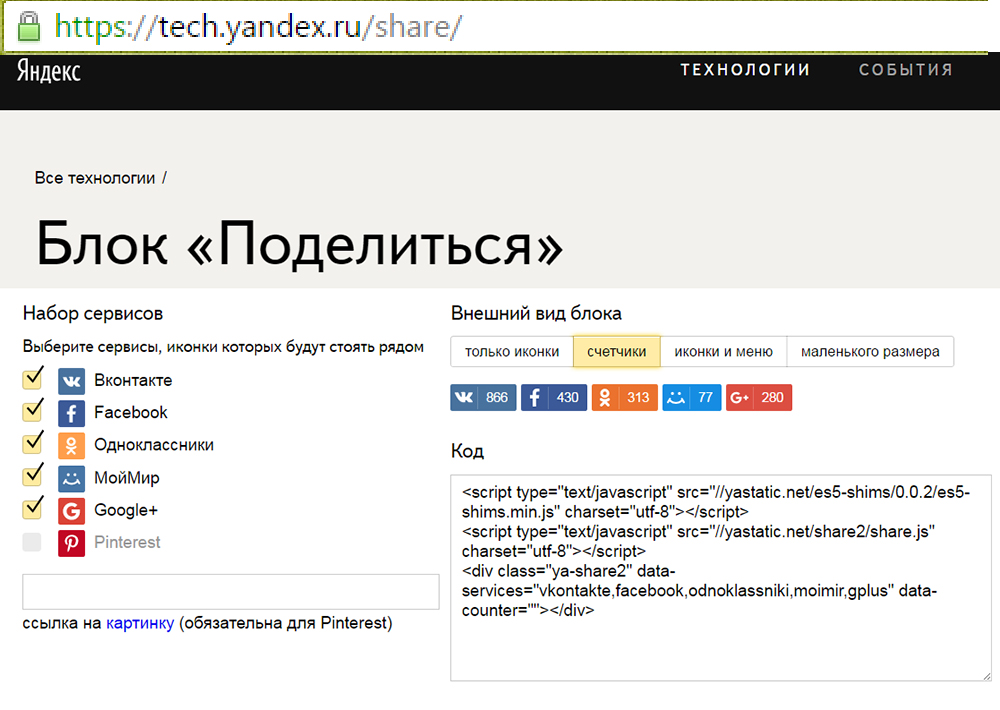Uncheck the Facebook checkbox

[x=33, y=411]
